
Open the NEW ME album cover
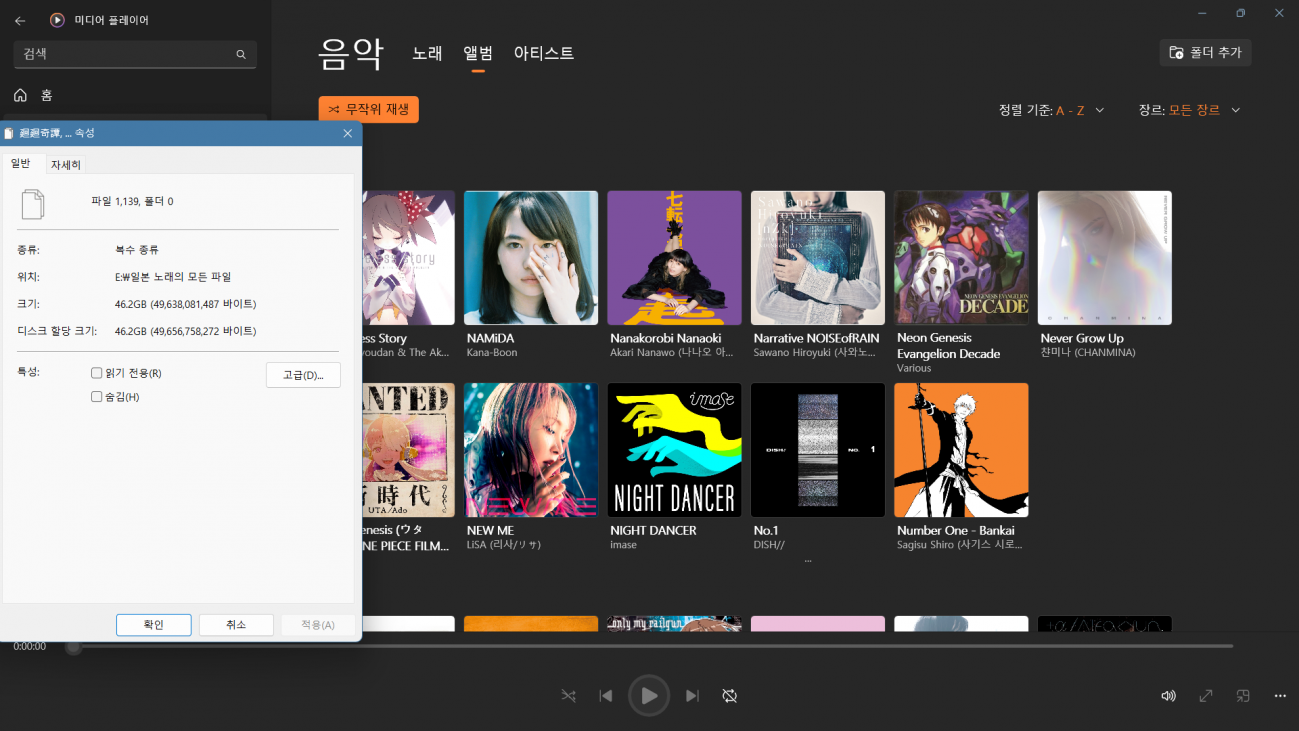click(531, 450)
